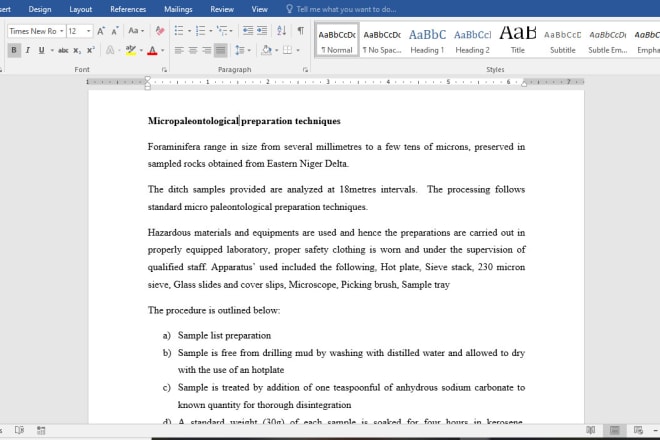The height and width of the screenshot is (440, 660).
Task: Click the right indent ruler marker
Action: (524, 84)
